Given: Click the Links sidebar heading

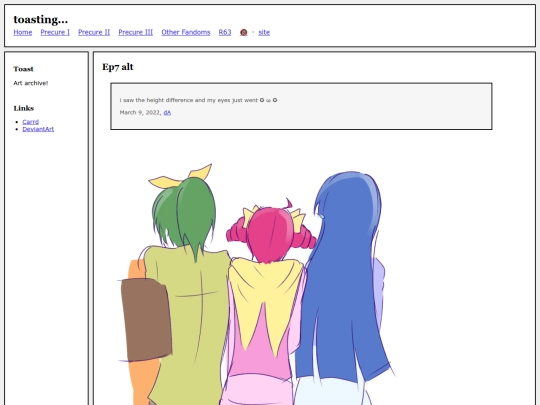Looking at the screenshot, I should click(x=24, y=108).
